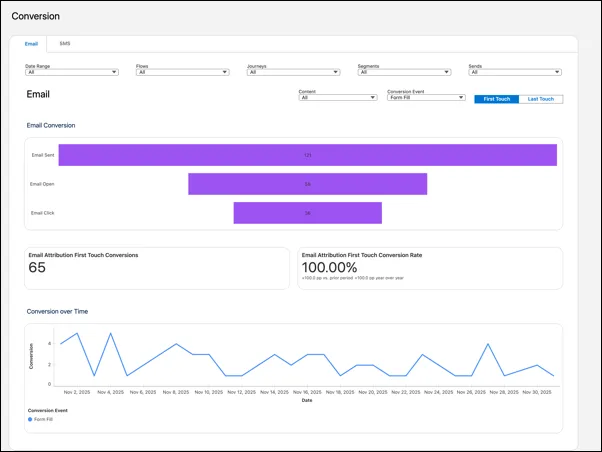Click the Form-Fill legend label
602x452 pixels.
coord(44,419)
